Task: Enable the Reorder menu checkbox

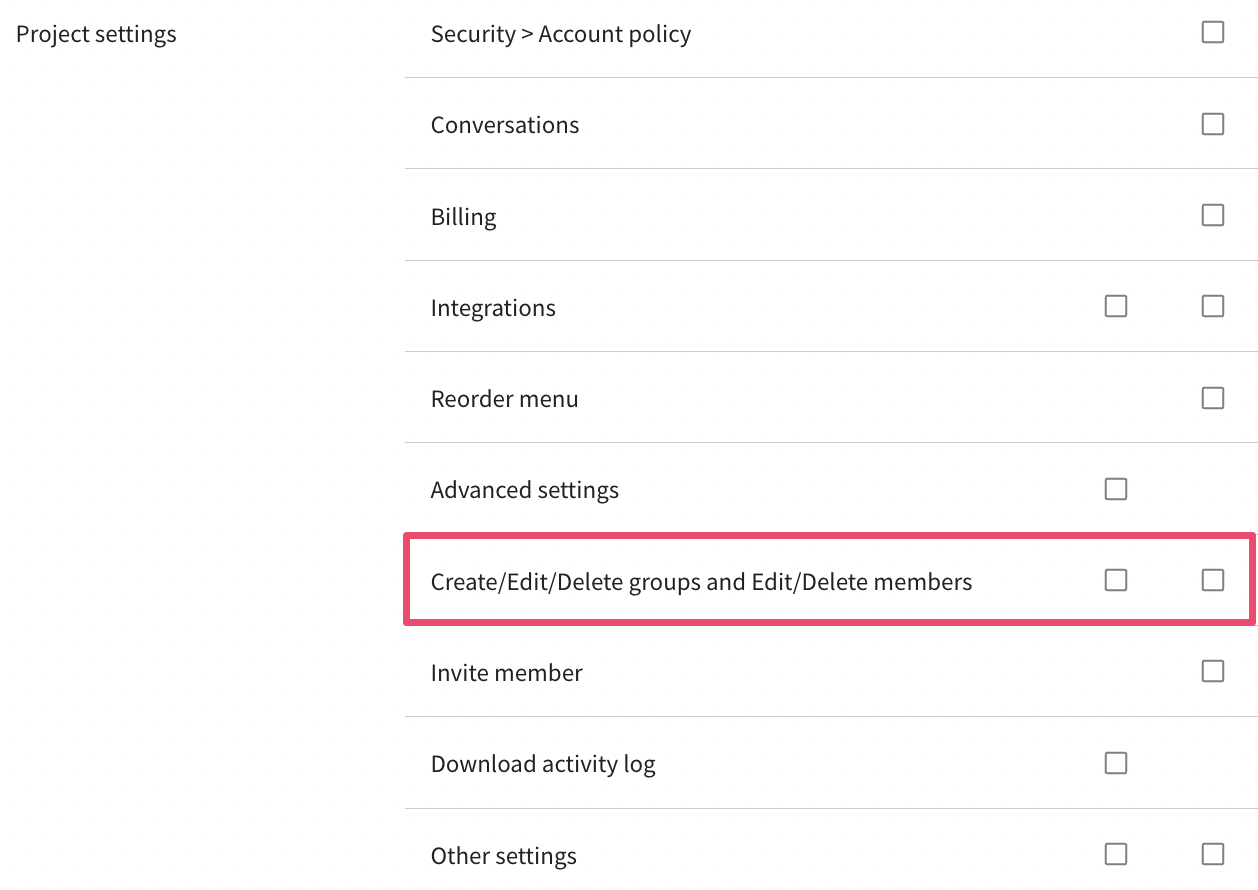Action: [1212, 398]
